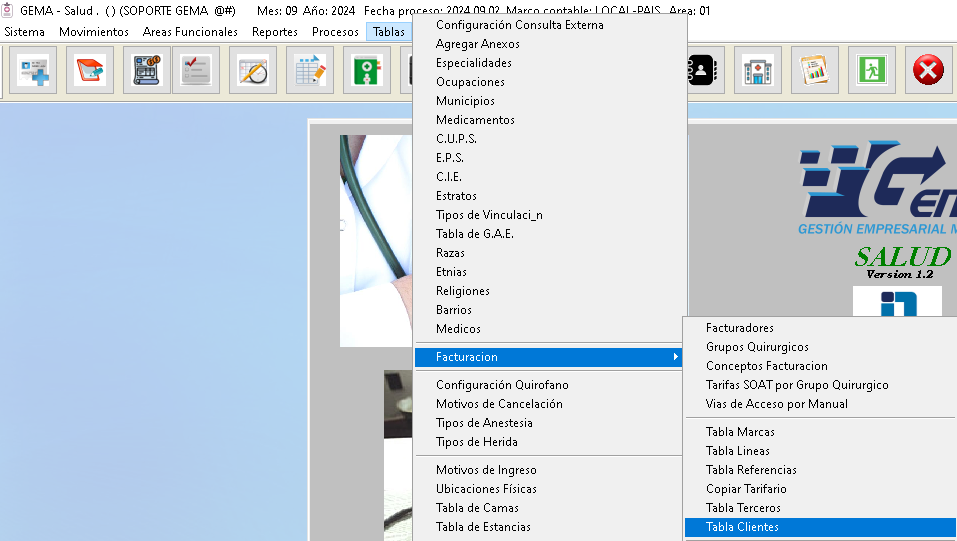Click the table with pencil edit toolbar icon
Screen dimensions: 957x541
[x=310, y=70]
